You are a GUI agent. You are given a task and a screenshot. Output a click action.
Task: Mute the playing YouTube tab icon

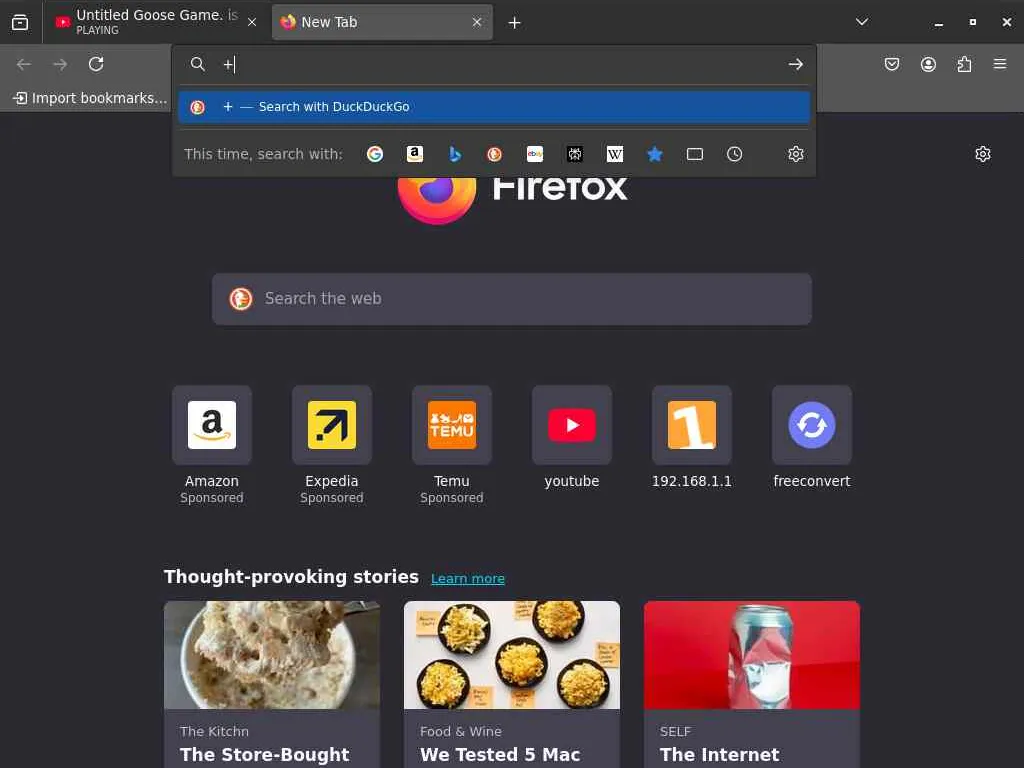click(x=63, y=22)
